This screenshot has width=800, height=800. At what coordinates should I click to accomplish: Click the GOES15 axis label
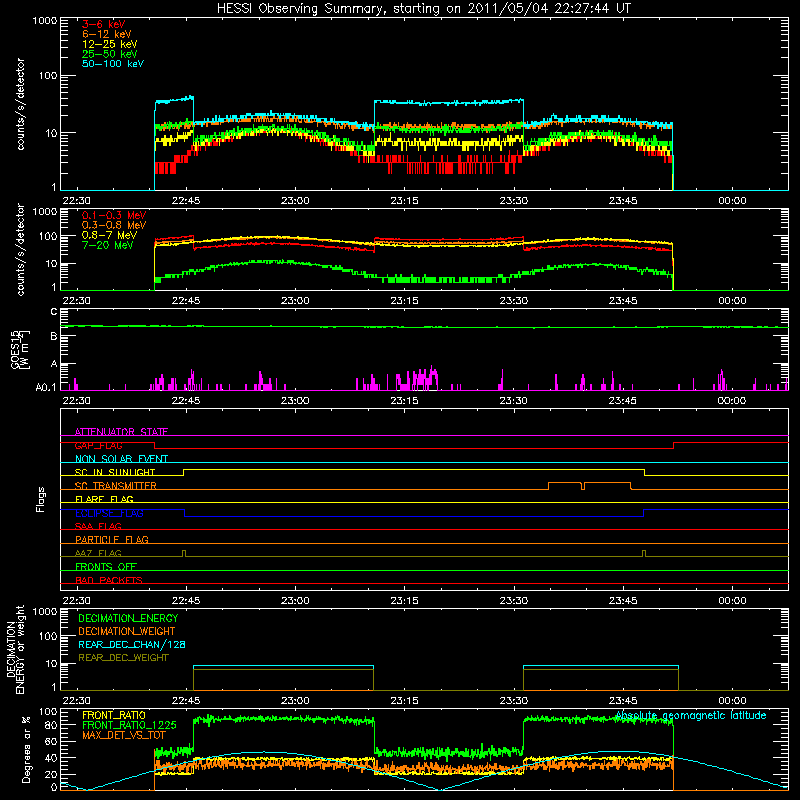(19, 349)
